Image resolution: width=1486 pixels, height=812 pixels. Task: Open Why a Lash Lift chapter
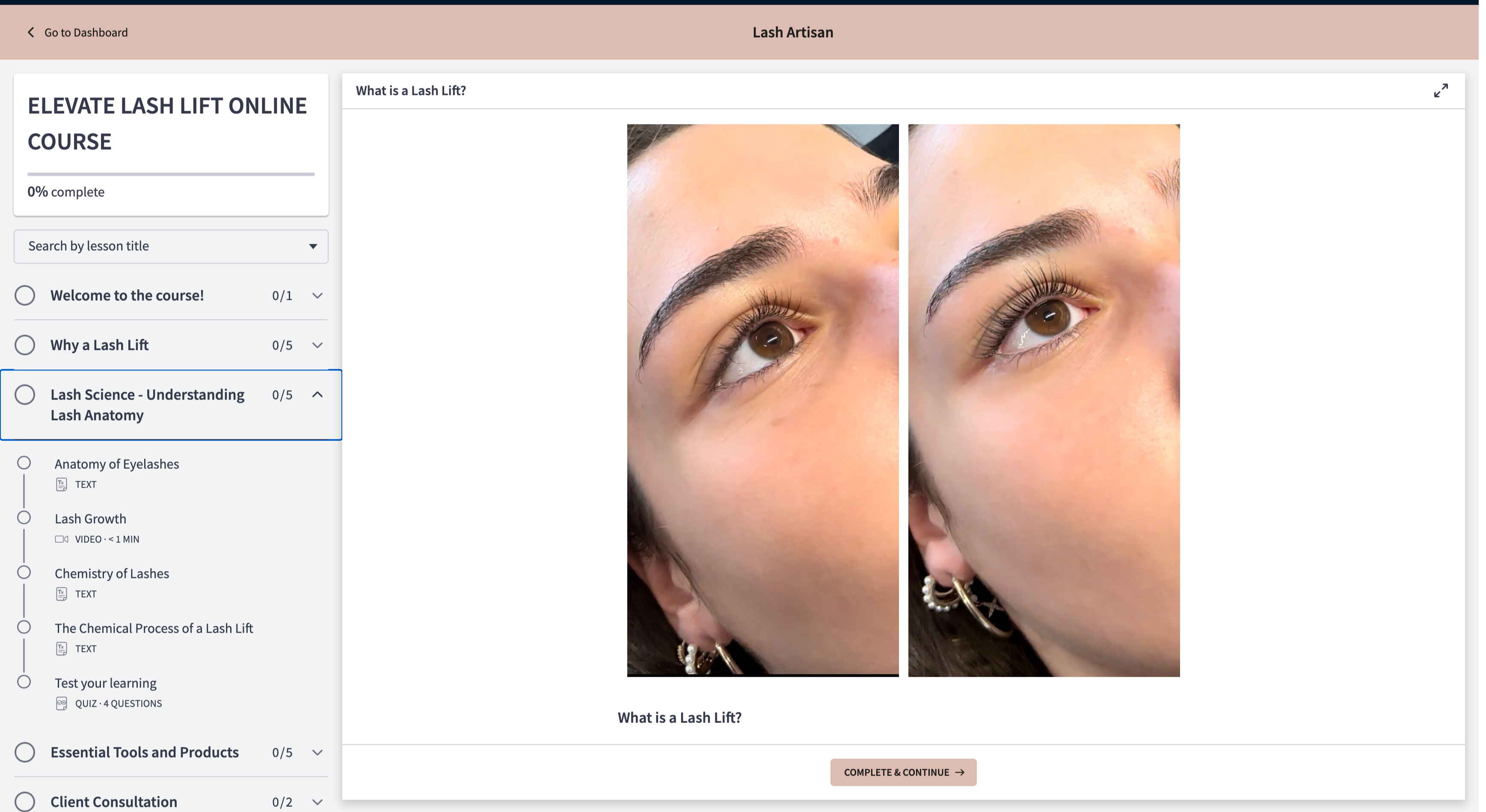171,345
